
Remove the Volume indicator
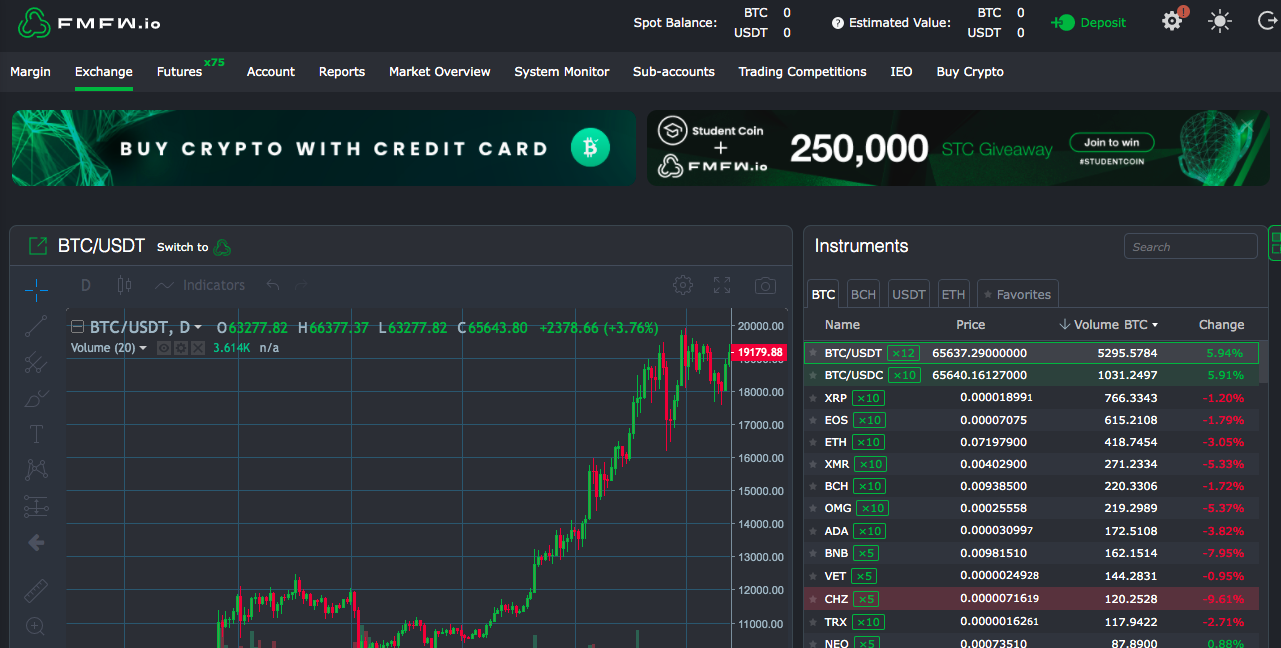(x=197, y=348)
